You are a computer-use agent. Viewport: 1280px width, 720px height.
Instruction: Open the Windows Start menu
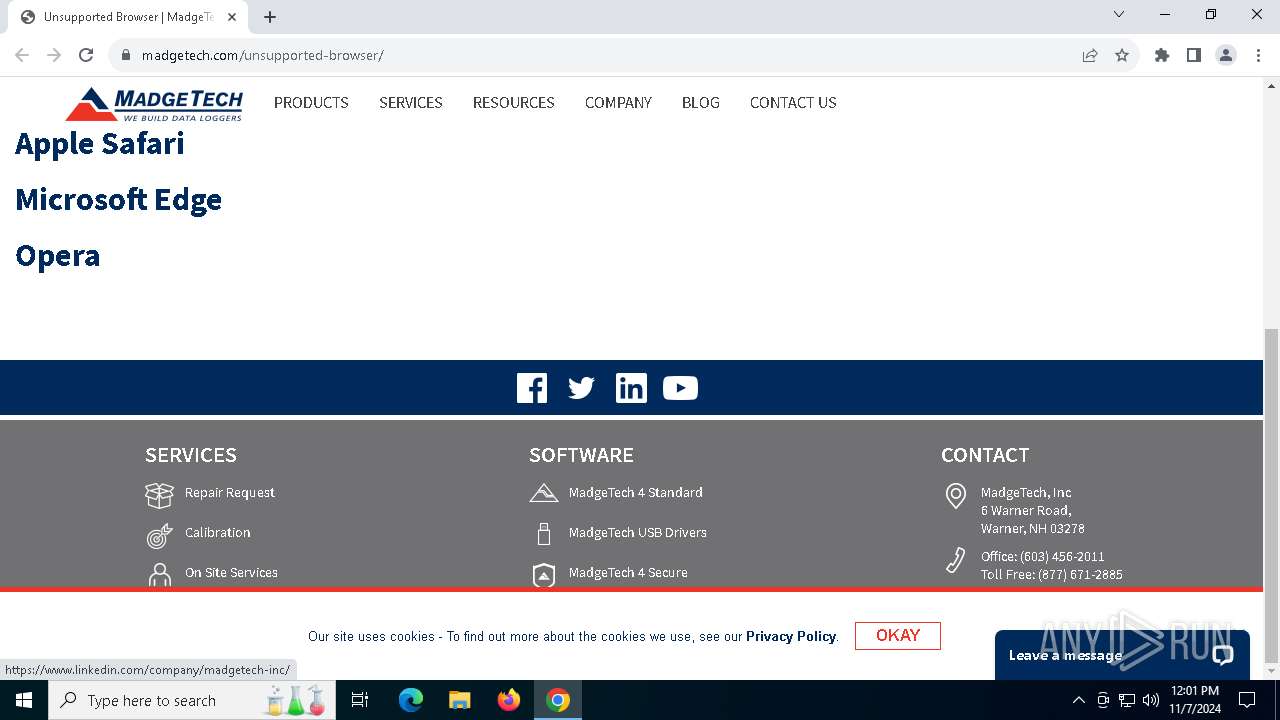24,700
